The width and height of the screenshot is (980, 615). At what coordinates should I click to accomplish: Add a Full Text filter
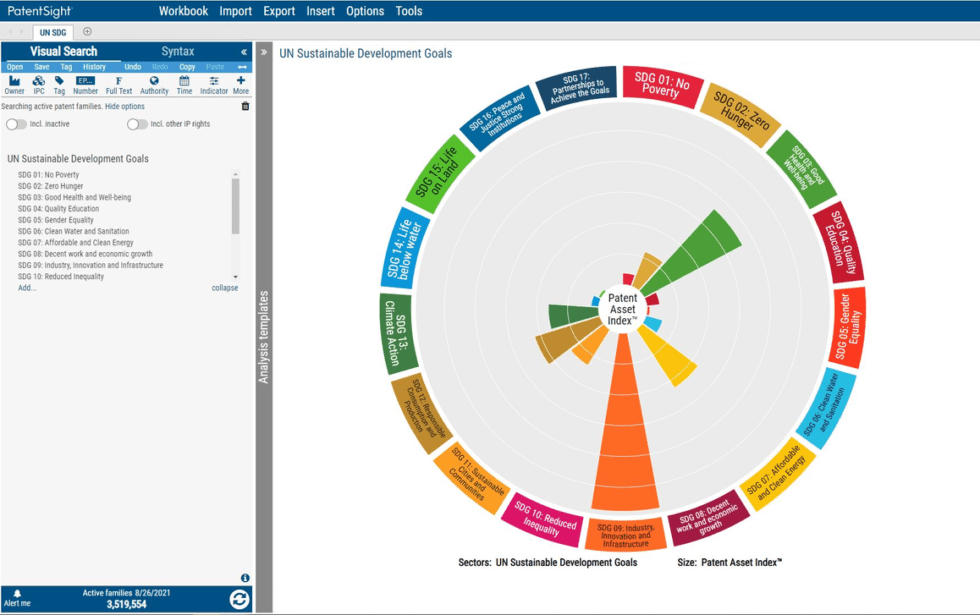tap(119, 85)
